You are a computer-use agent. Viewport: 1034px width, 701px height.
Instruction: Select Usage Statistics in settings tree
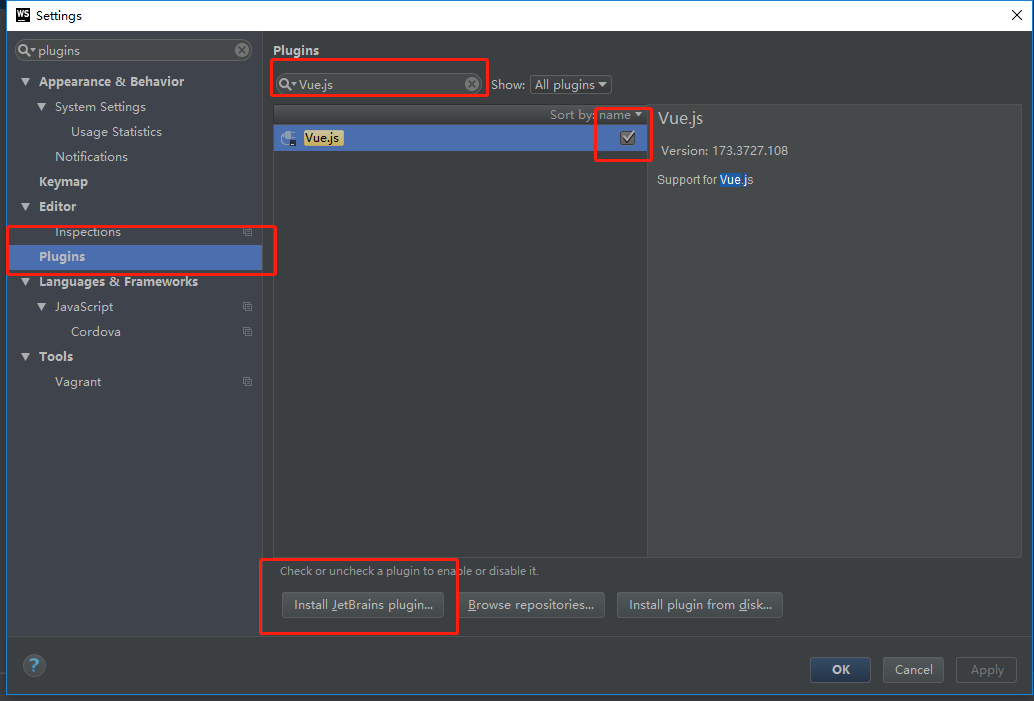[x=117, y=132]
